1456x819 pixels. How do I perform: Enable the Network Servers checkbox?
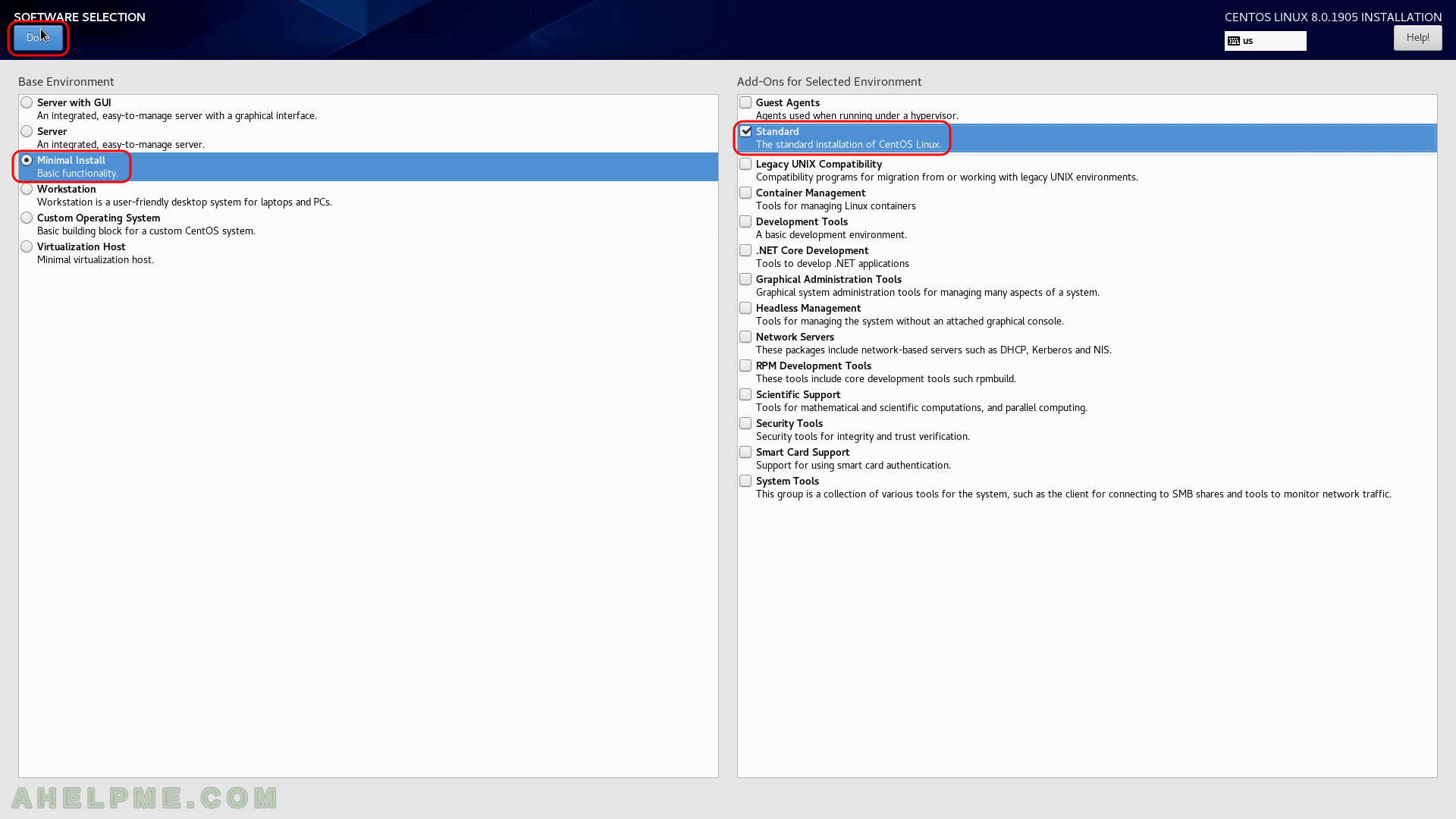point(745,337)
